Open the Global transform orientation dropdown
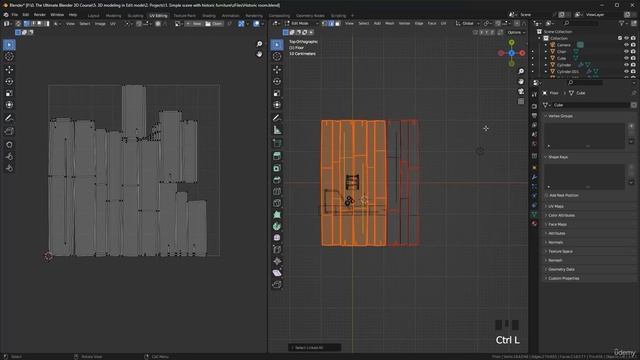 (x=468, y=24)
